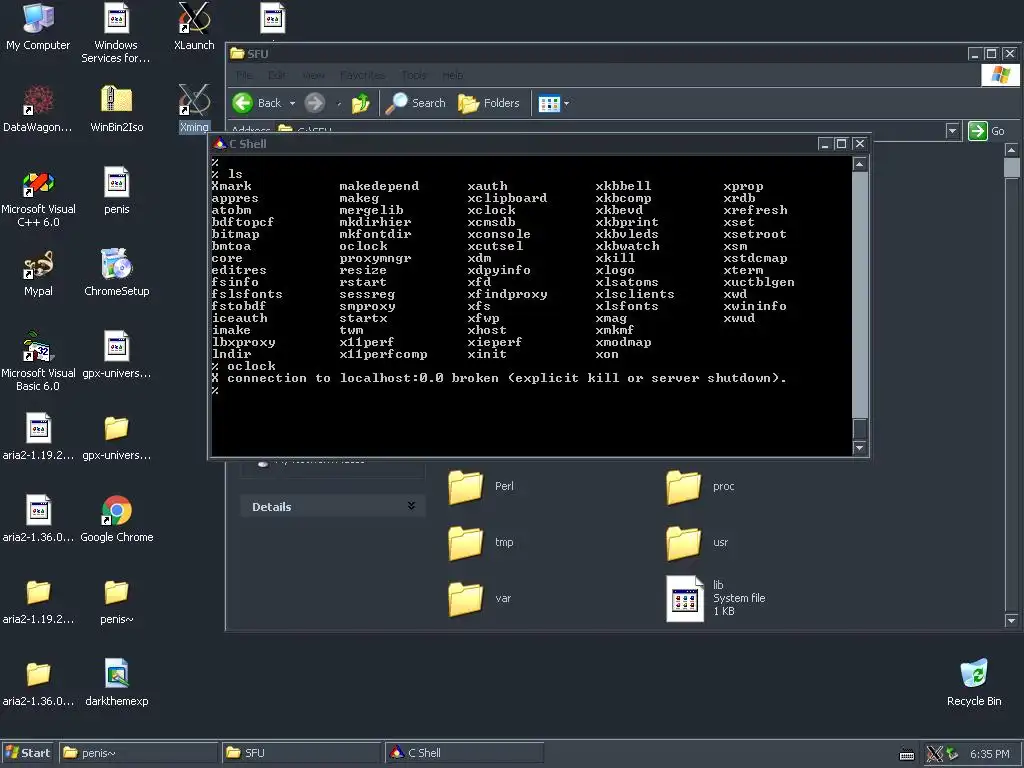Open the Views menu icon in SFU toolbar
This screenshot has width=1024, height=768.
coord(549,103)
